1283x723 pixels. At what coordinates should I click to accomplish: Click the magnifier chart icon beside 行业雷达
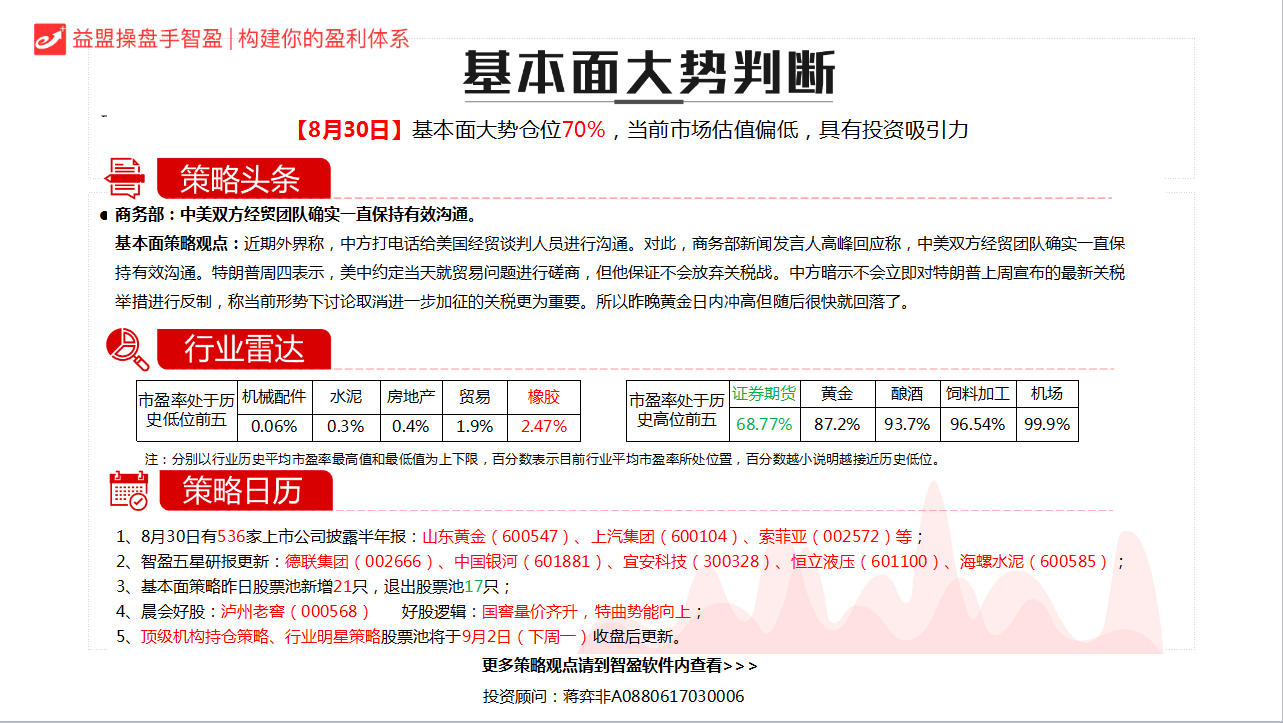(127, 349)
